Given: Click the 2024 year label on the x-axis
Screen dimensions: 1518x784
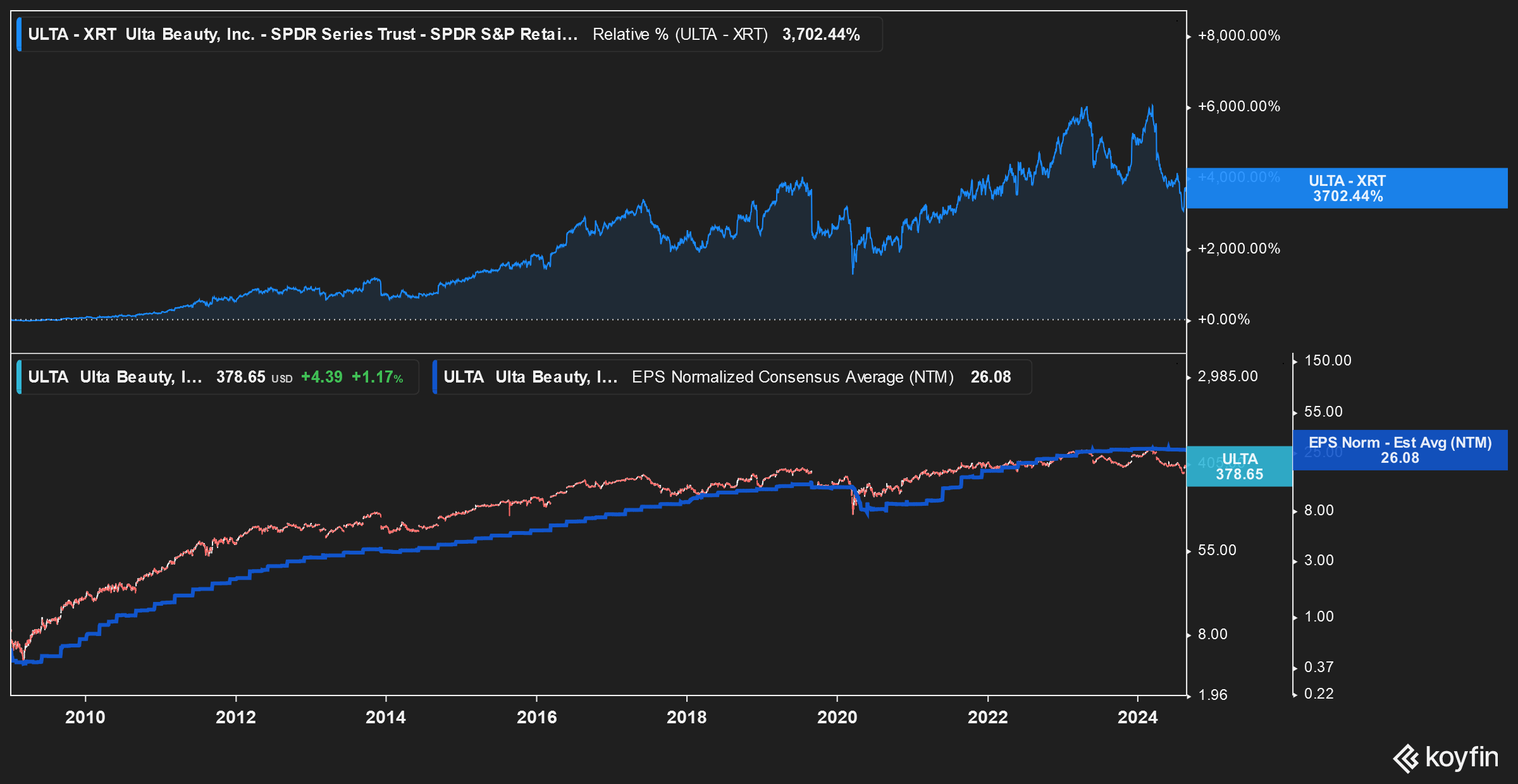Looking at the screenshot, I should tap(1138, 717).
